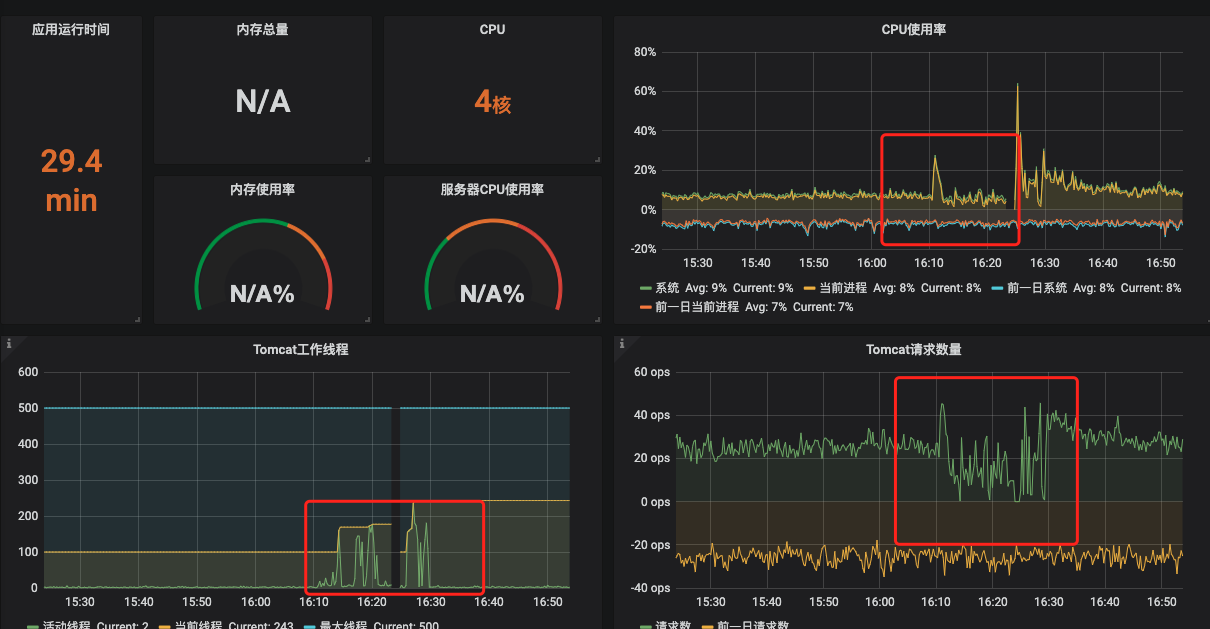This screenshot has height=629, width=1210.
Task: Click the -20% axis label in CPU使用率 chart
Action: (x=642, y=249)
